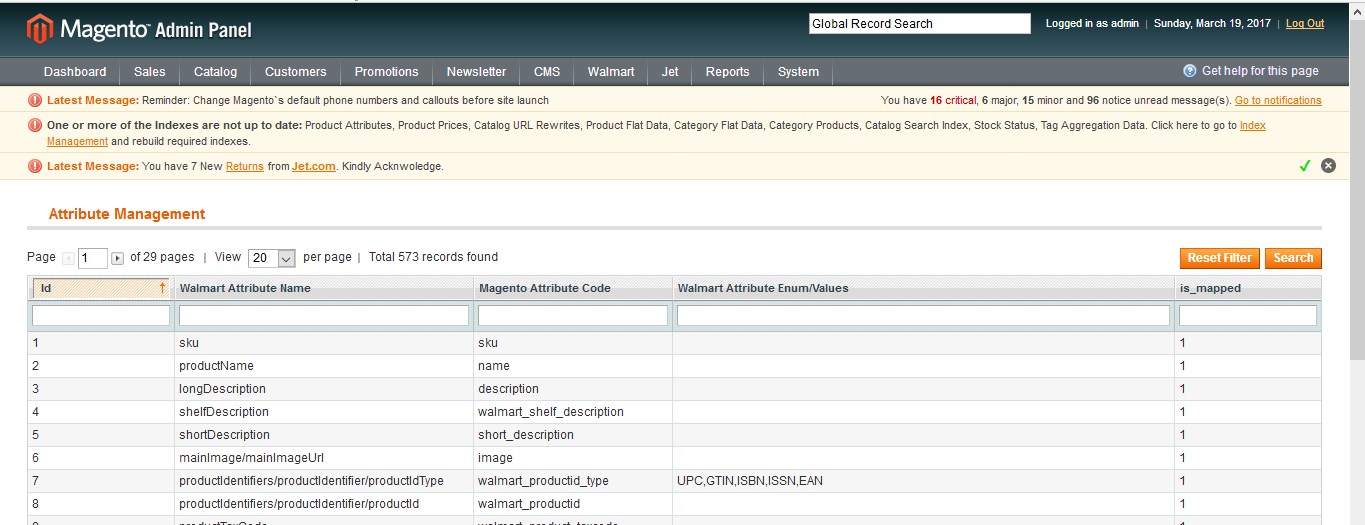This screenshot has height=525, width=1365.
Task: Sort the table by the Id column header
Action: point(99,288)
